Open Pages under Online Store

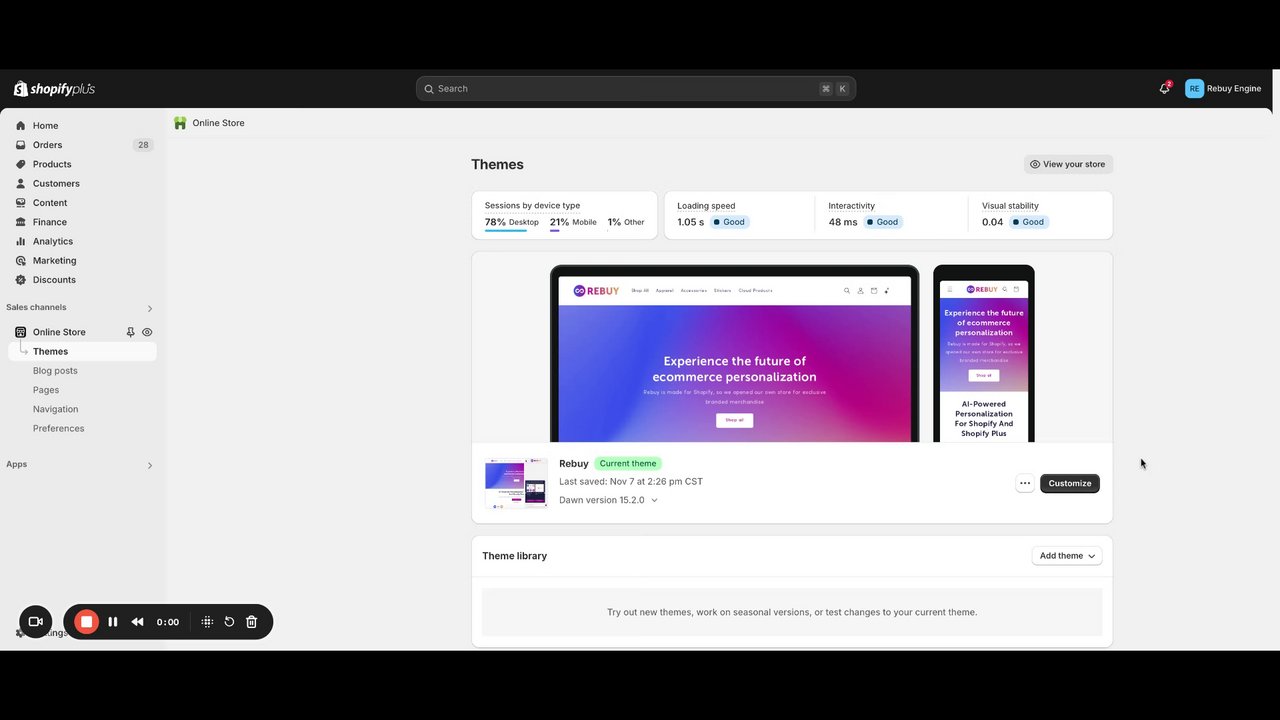click(x=46, y=390)
